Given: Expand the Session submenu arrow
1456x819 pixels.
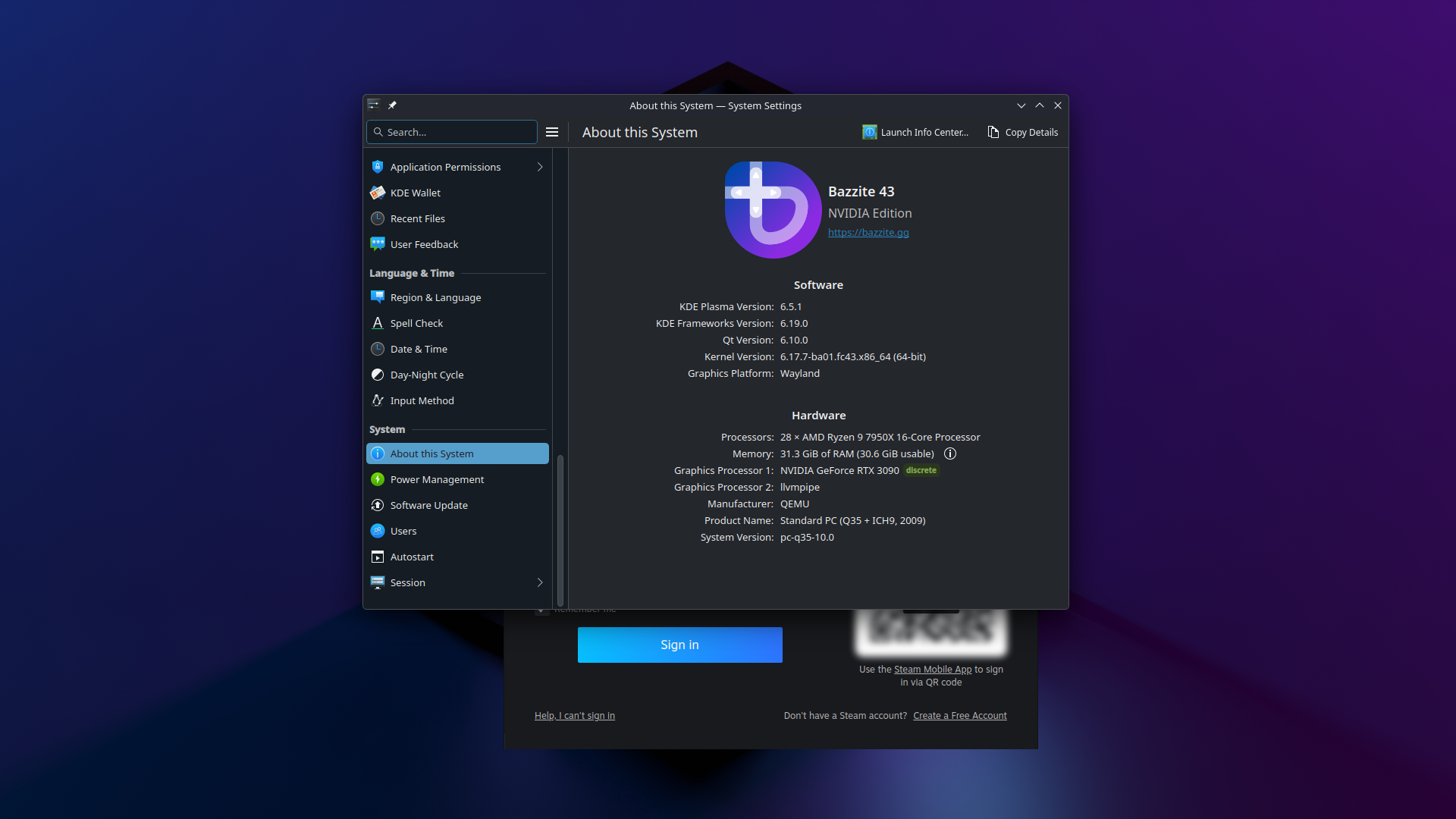Looking at the screenshot, I should 540,582.
